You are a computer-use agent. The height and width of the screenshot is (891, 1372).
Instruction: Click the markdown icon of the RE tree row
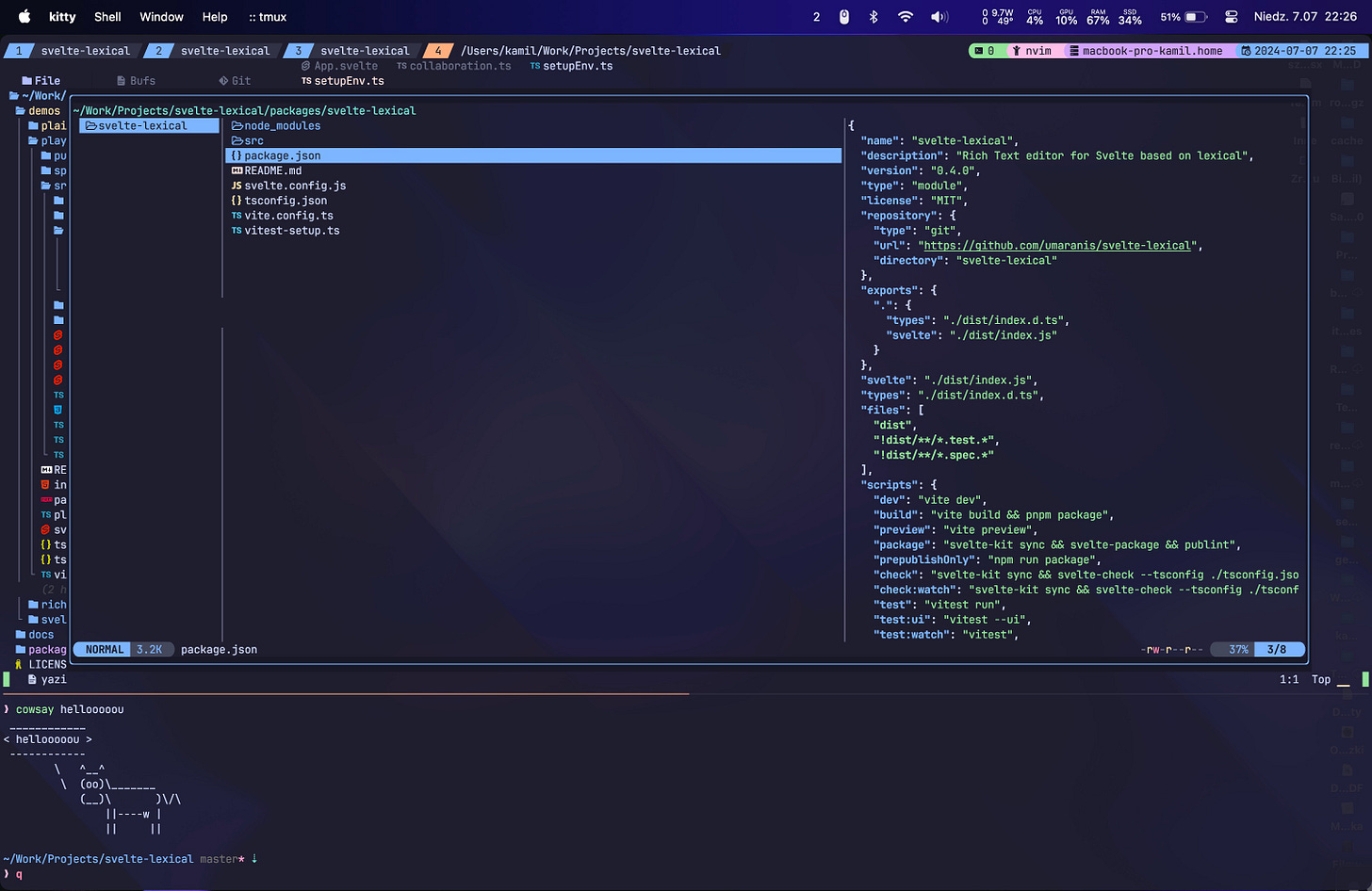pos(46,470)
